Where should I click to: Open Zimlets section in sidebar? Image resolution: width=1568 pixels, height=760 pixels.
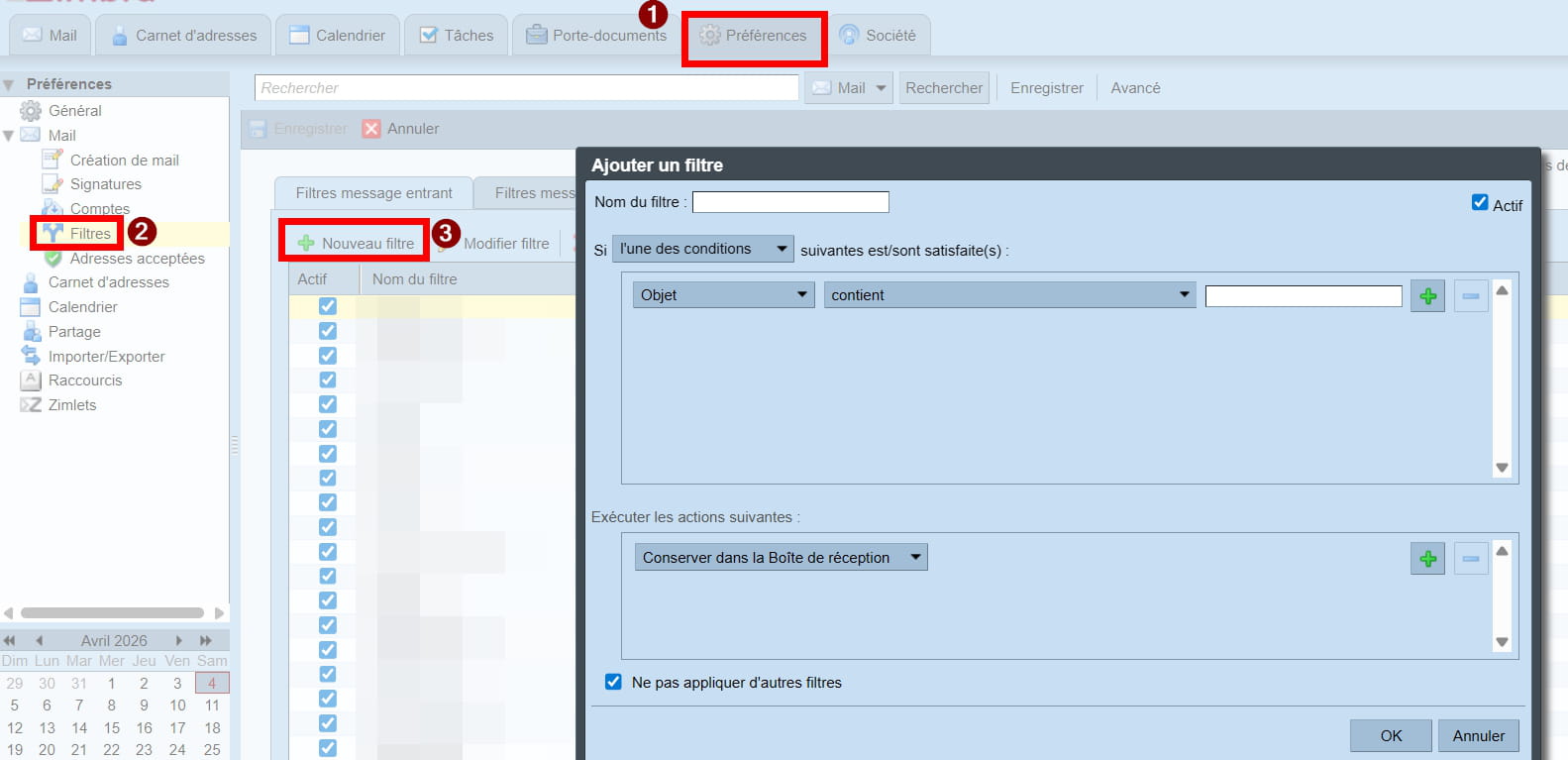click(71, 405)
